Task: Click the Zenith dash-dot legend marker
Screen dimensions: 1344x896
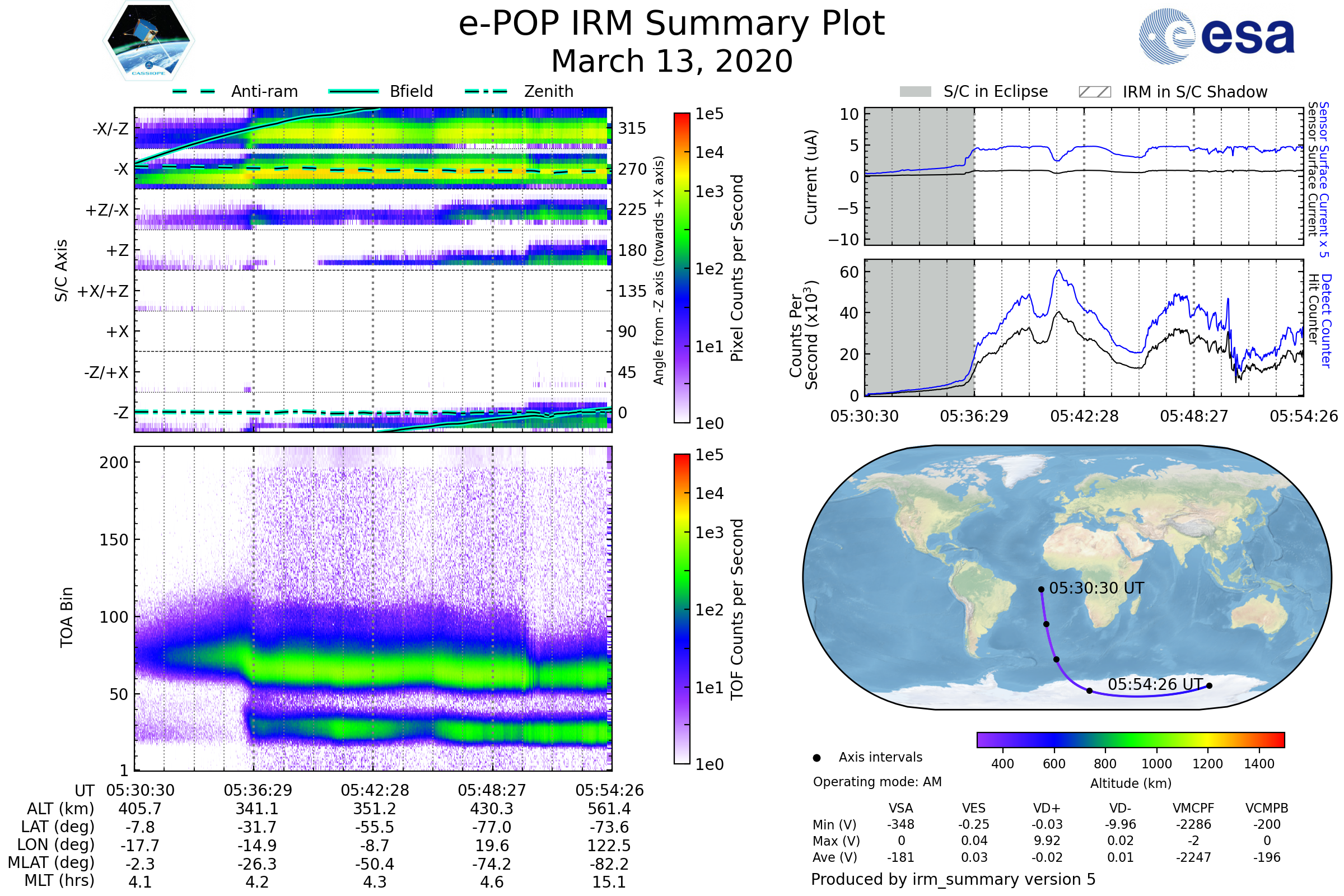Action: click(x=486, y=91)
